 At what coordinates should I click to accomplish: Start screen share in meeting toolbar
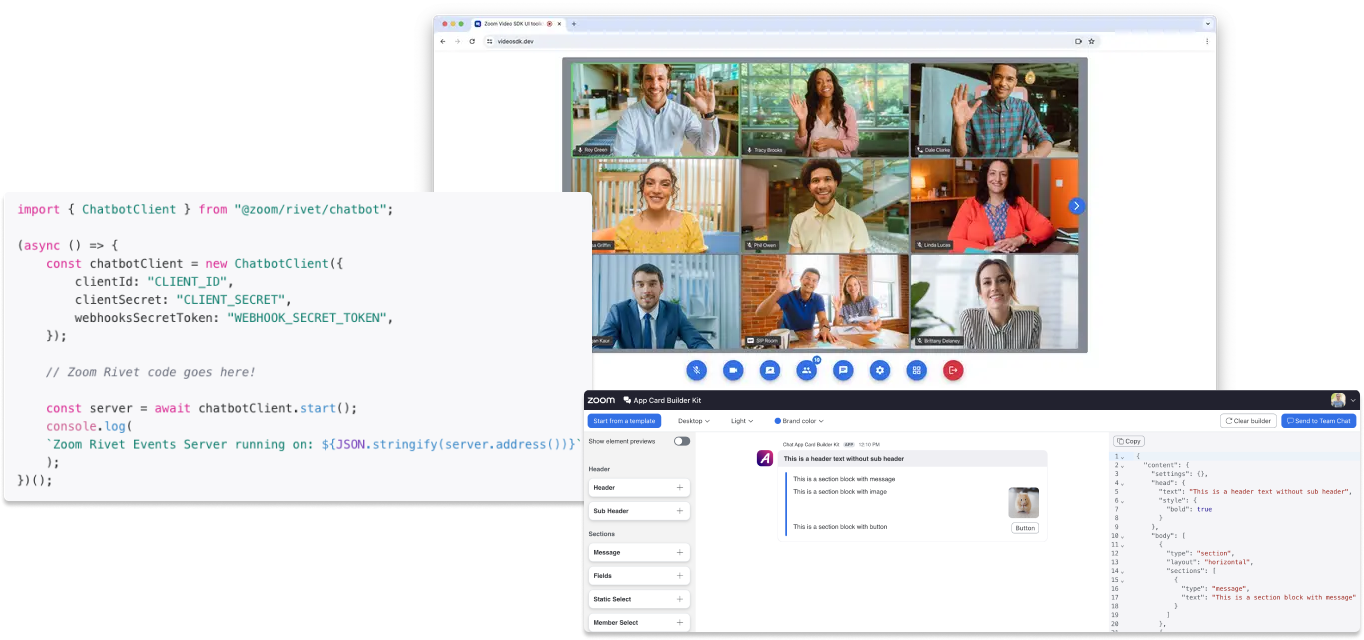769,370
